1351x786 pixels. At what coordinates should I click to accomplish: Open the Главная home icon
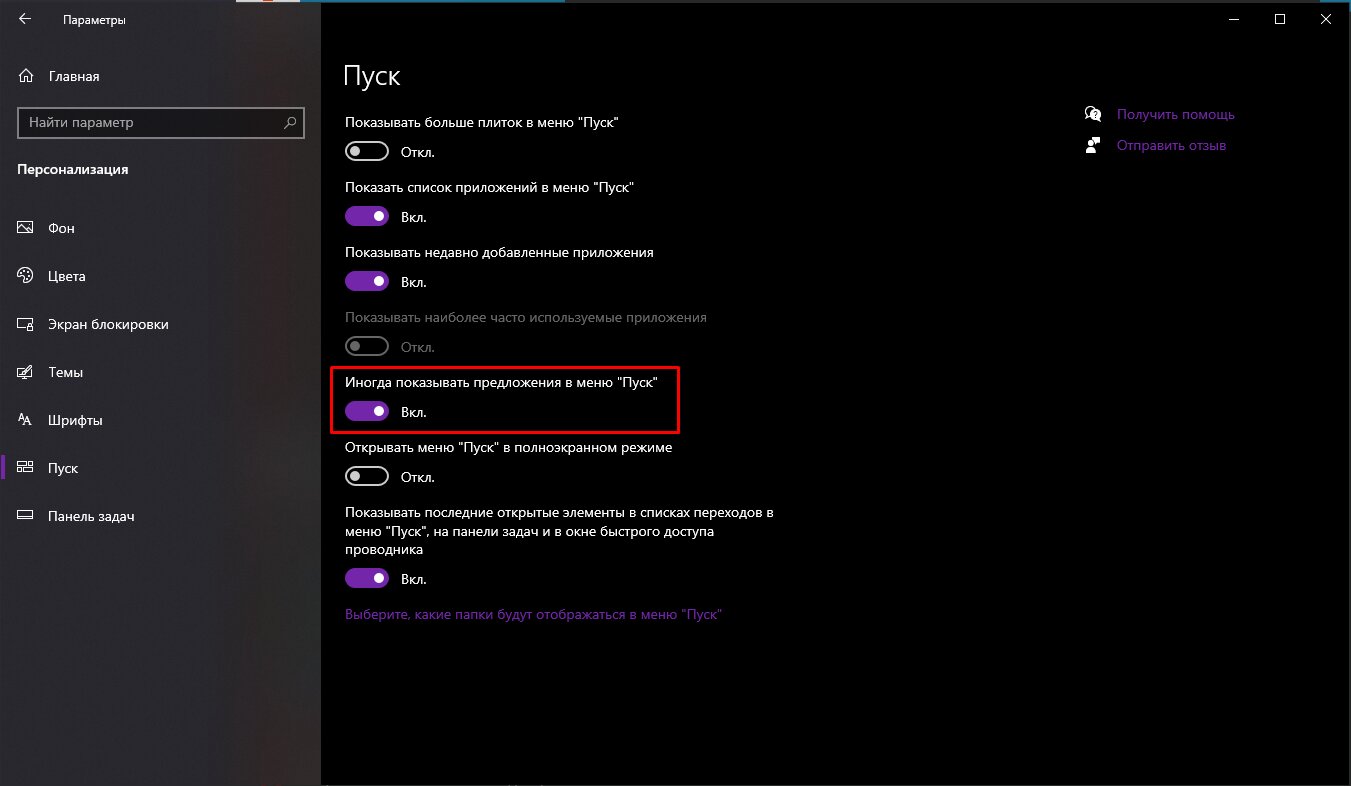pos(26,76)
